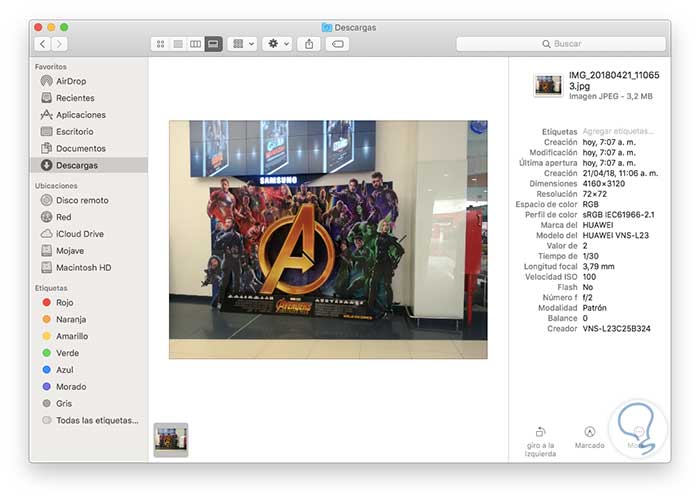700x501 pixels.
Task: Rotate image with giro a la izquierda
Action: 540,443
